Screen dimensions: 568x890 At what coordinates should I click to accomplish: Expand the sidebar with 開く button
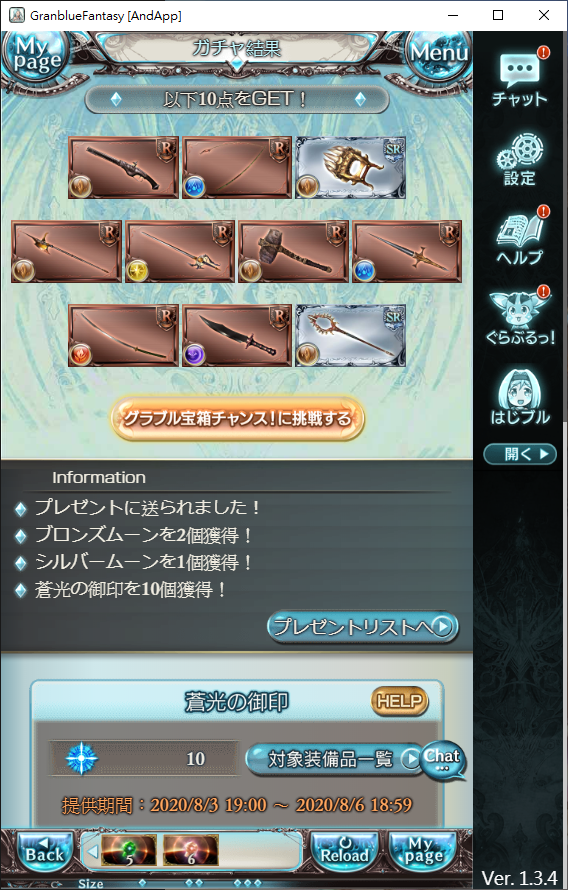tap(520, 454)
